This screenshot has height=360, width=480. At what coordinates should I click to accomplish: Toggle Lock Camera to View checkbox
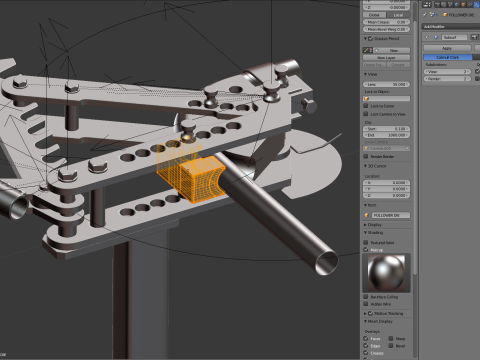coord(366,114)
